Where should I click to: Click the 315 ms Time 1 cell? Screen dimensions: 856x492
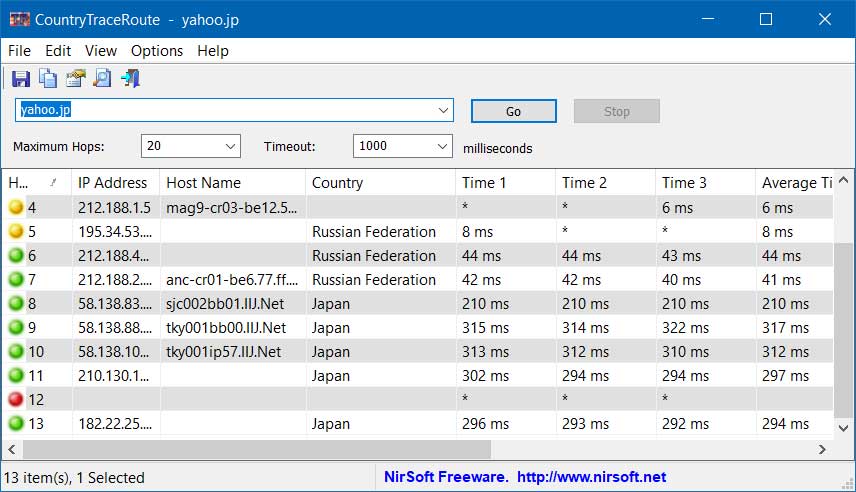pos(485,328)
